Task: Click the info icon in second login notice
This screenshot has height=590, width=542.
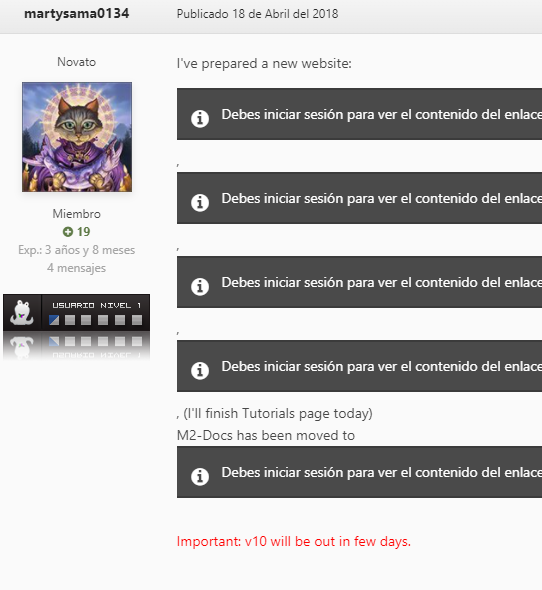Action: pos(200,202)
